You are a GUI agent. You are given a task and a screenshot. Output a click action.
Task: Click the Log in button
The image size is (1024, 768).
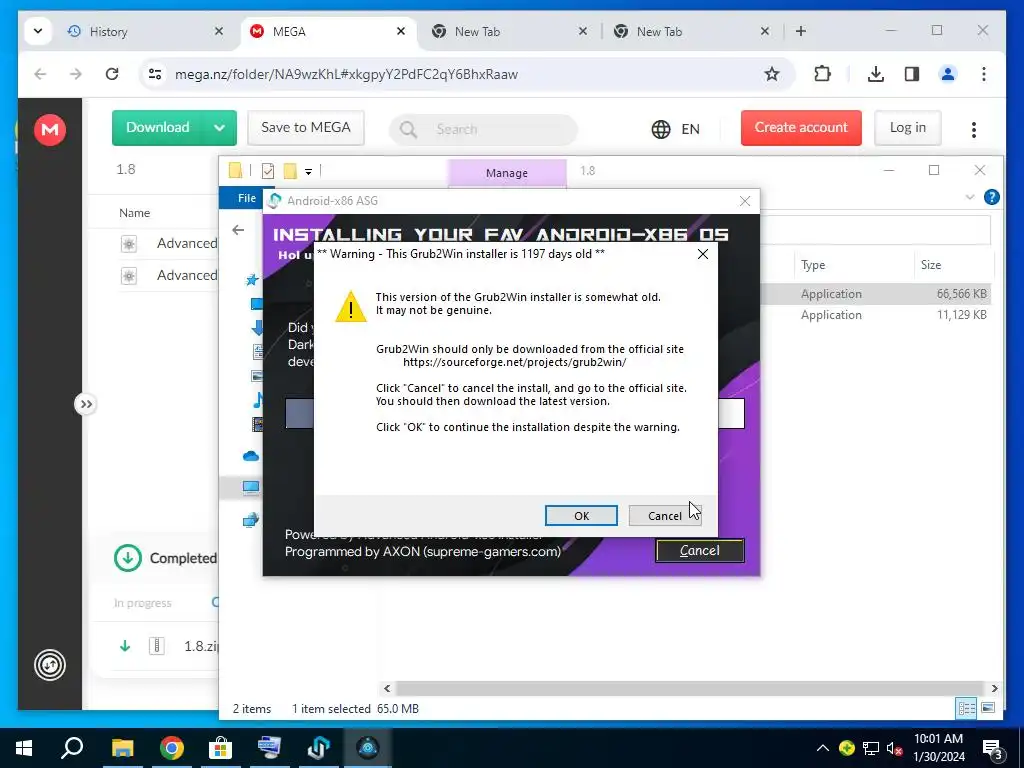907,128
